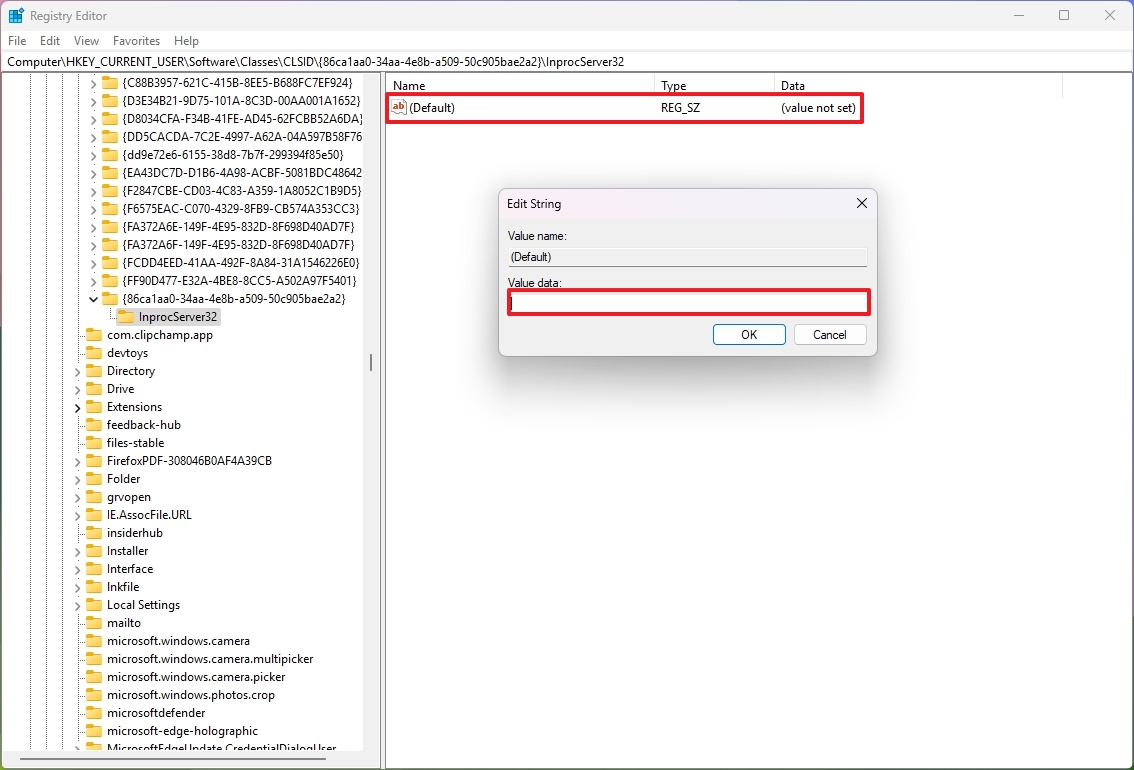Click inside the Value data field
Viewport: 1134px width, 770px height.
(688, 302)
